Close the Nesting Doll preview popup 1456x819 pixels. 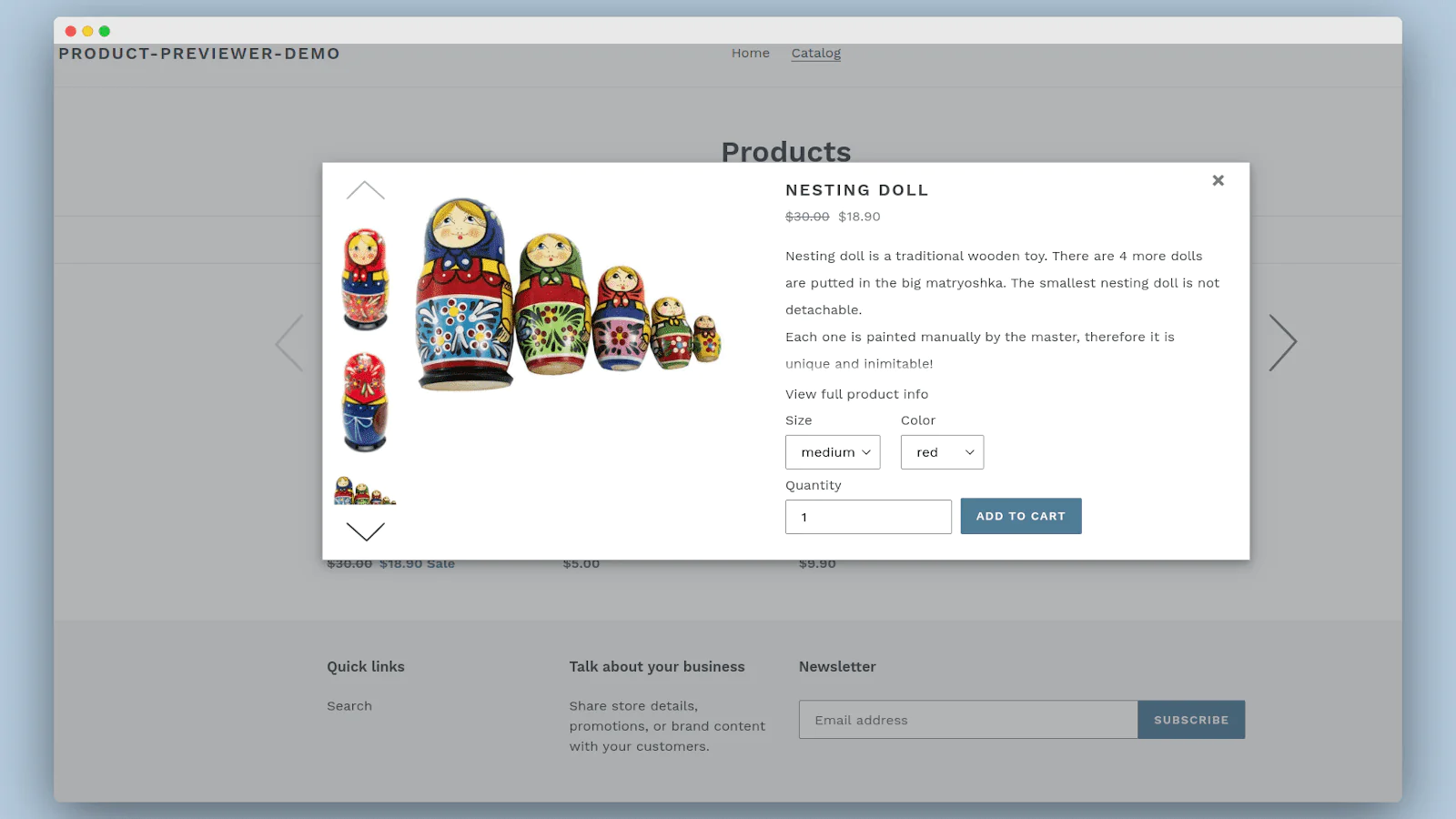pyautogui.click(x=1218, y=180)
